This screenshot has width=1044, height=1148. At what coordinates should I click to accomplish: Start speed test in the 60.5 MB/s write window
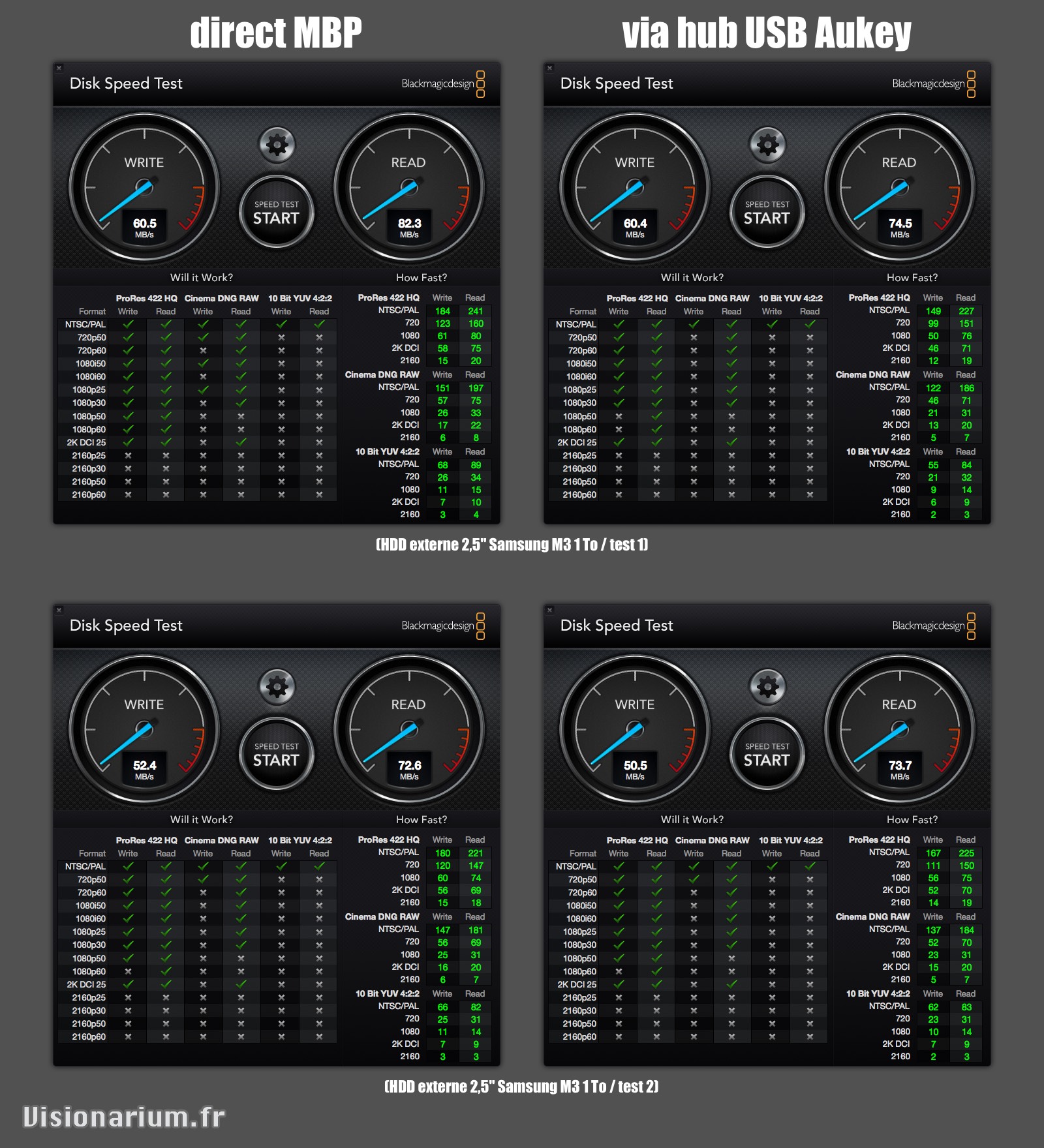[277, 212]
